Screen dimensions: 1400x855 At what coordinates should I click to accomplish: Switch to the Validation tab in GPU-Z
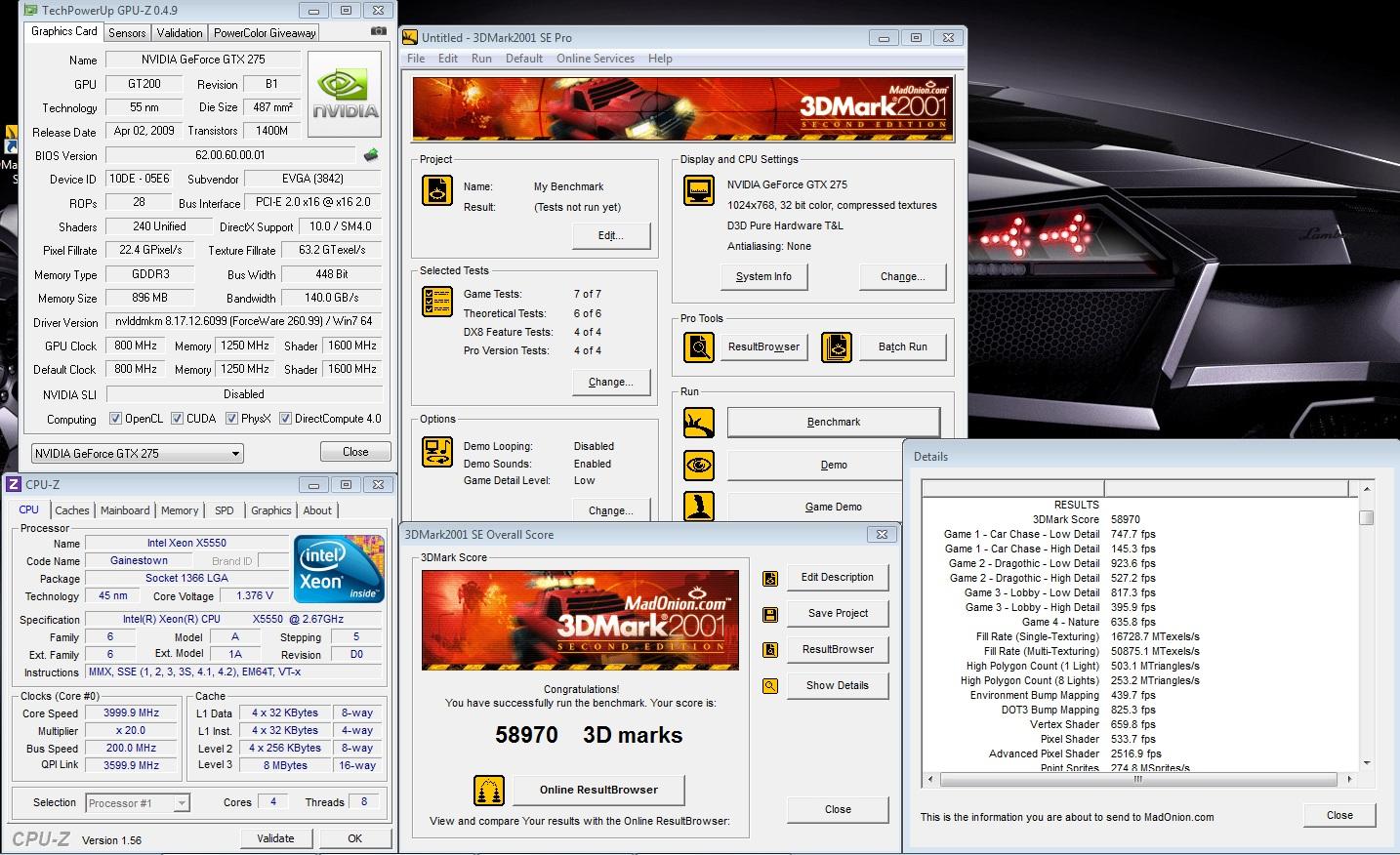[x=180, y=32]
